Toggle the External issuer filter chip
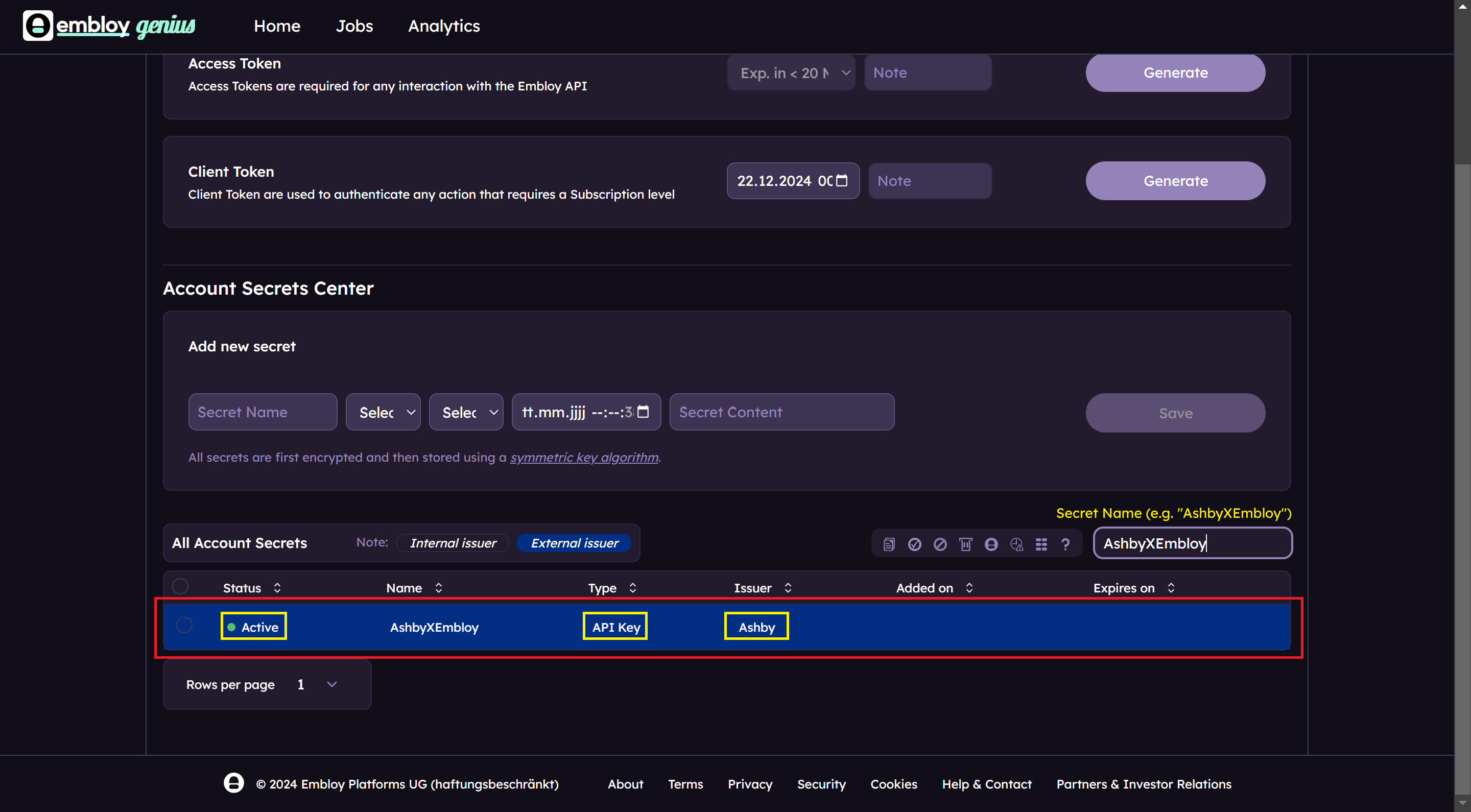 [575, 543]
